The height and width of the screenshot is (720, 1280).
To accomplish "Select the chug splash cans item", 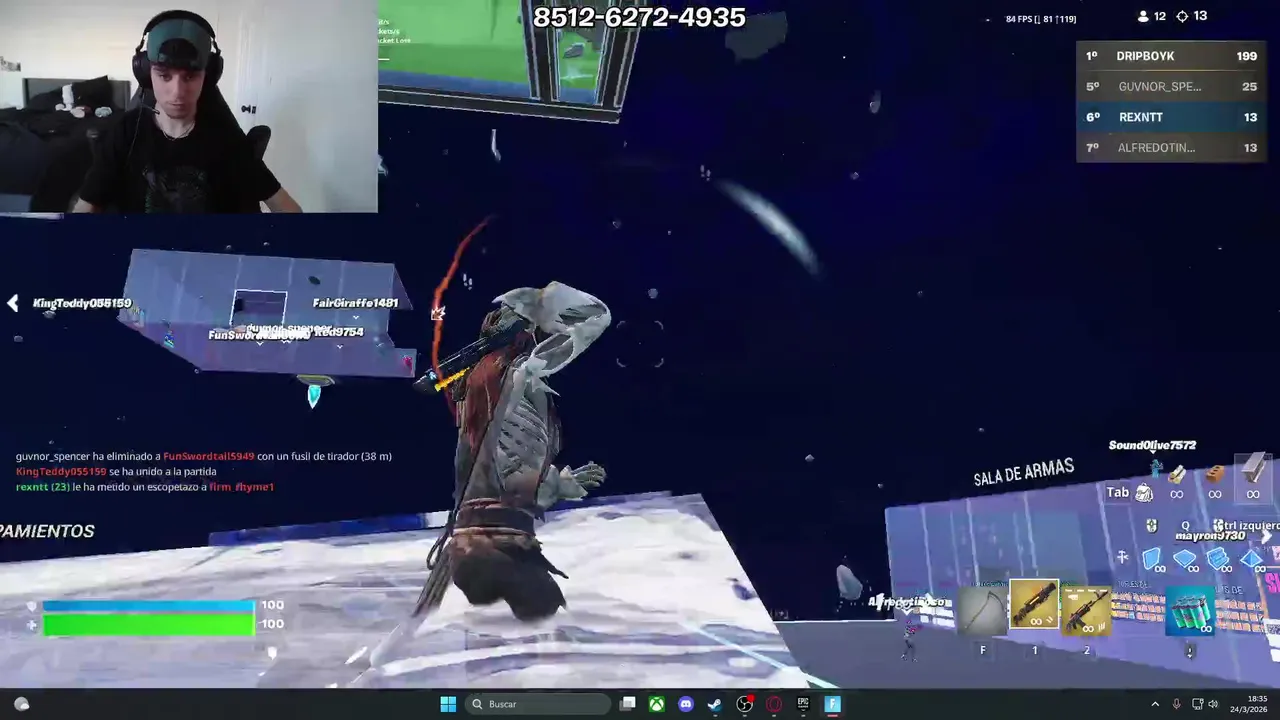I will coord(1189,609).
